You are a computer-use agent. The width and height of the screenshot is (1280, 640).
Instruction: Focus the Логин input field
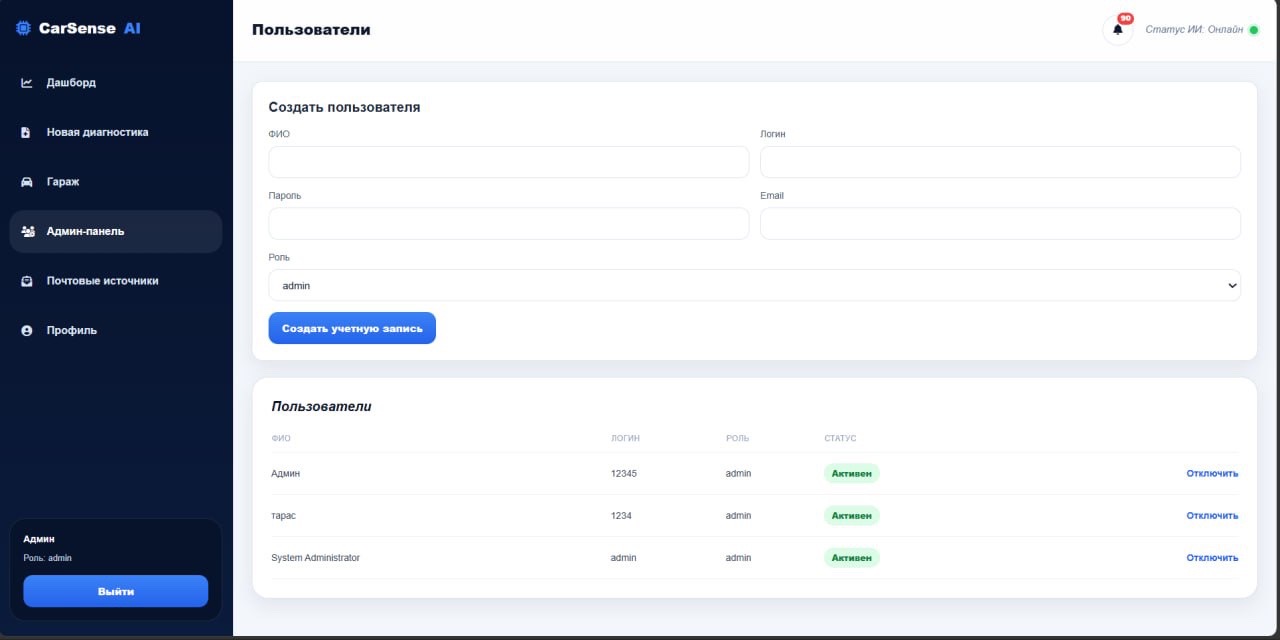point(1000,162)
